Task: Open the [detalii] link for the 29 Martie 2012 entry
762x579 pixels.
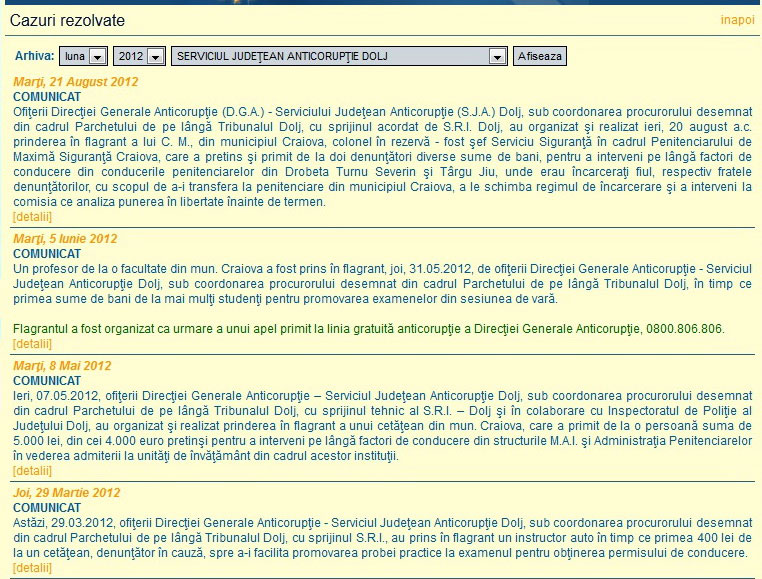Action: [32, 567]
